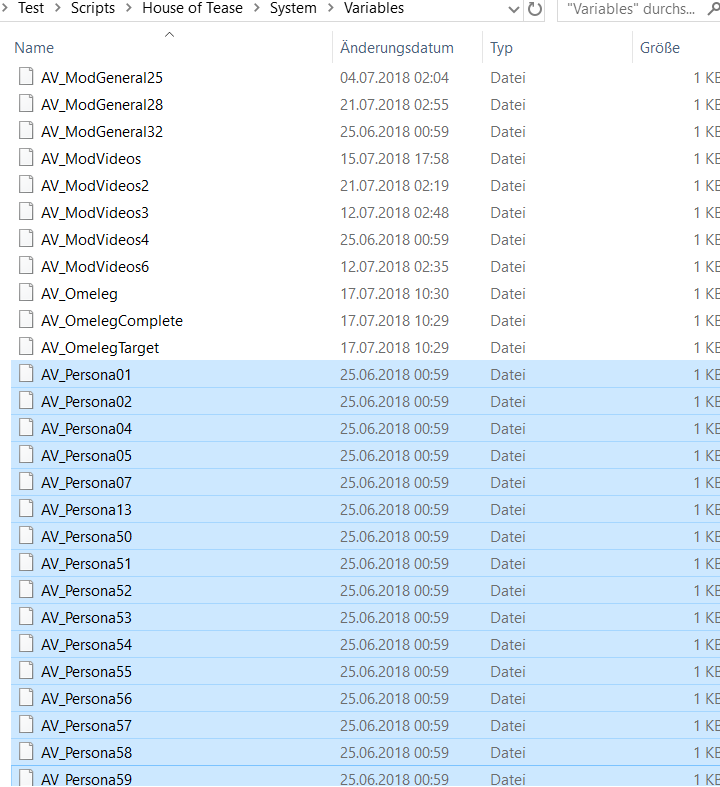Click the date 21.07.2018 02:19

pyautogui.click(x=394, y=186)
